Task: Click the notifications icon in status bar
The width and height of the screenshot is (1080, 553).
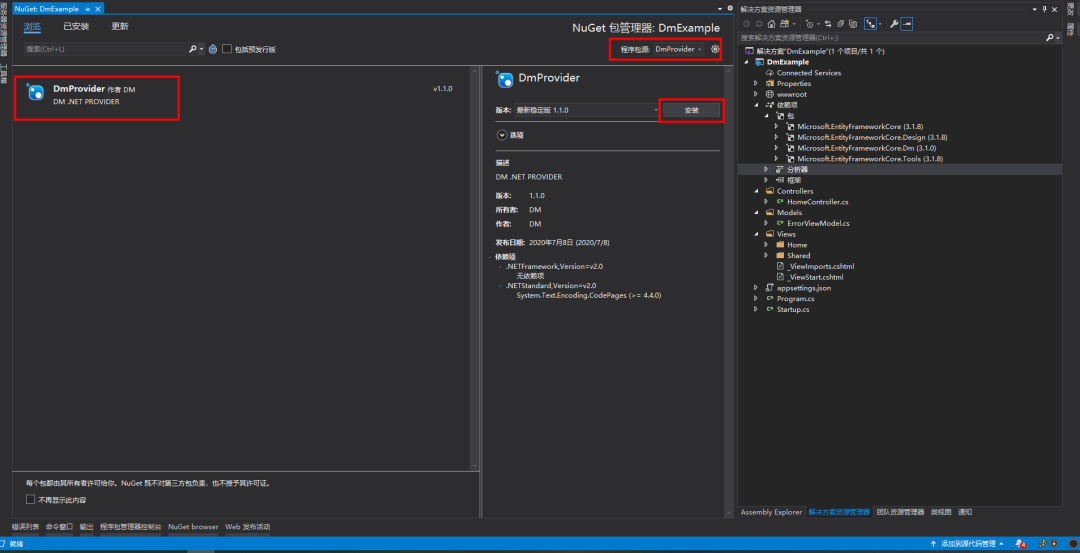Action: coord(1020,544)
